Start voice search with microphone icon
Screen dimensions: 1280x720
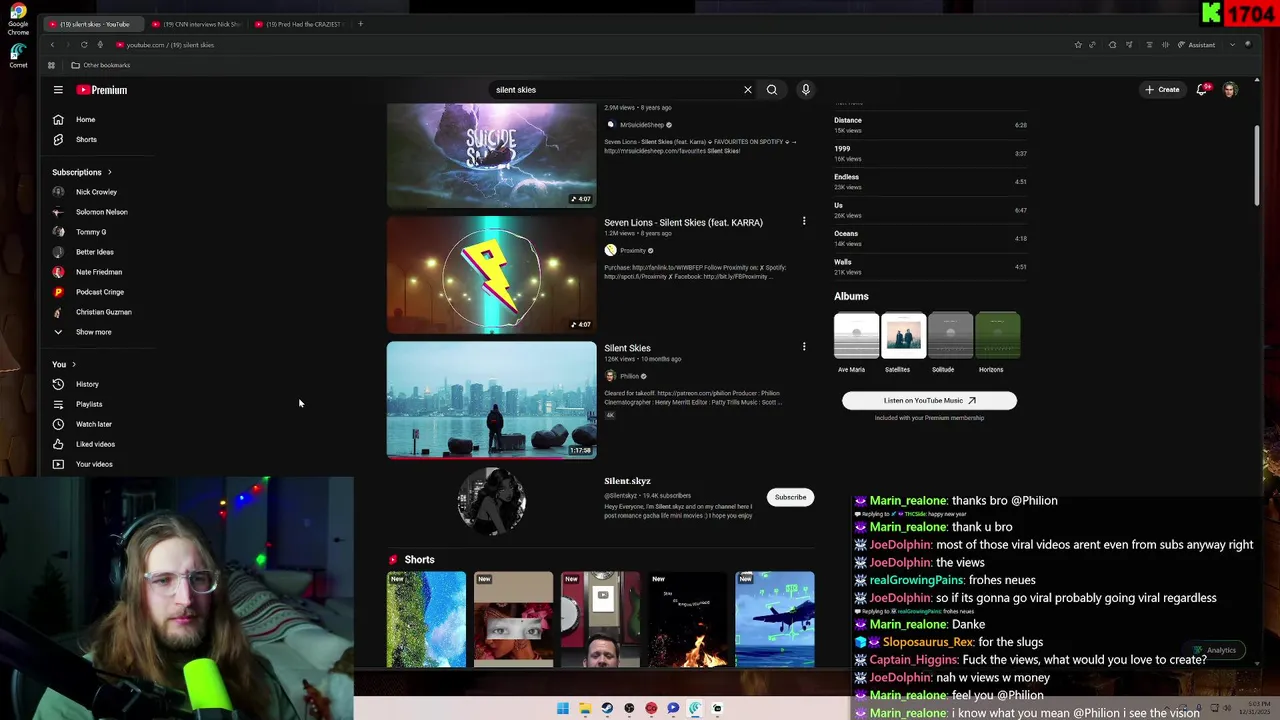point(805,90)
